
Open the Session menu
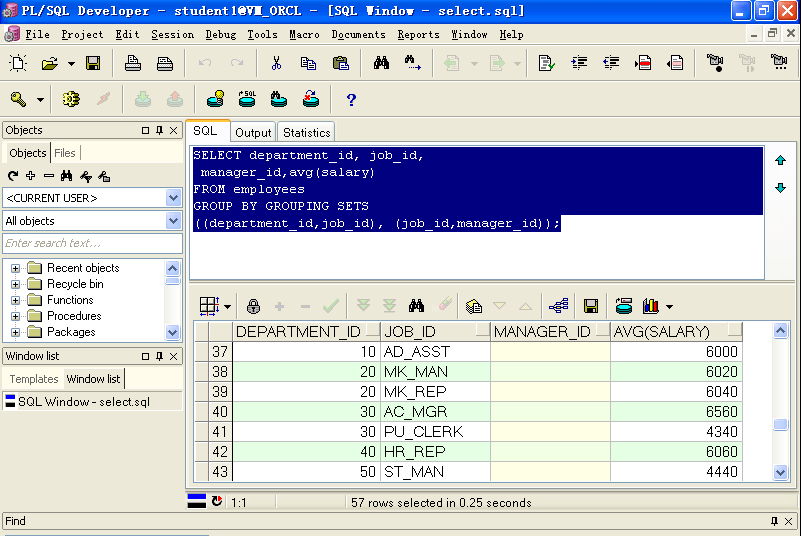[x=172, y=34]
